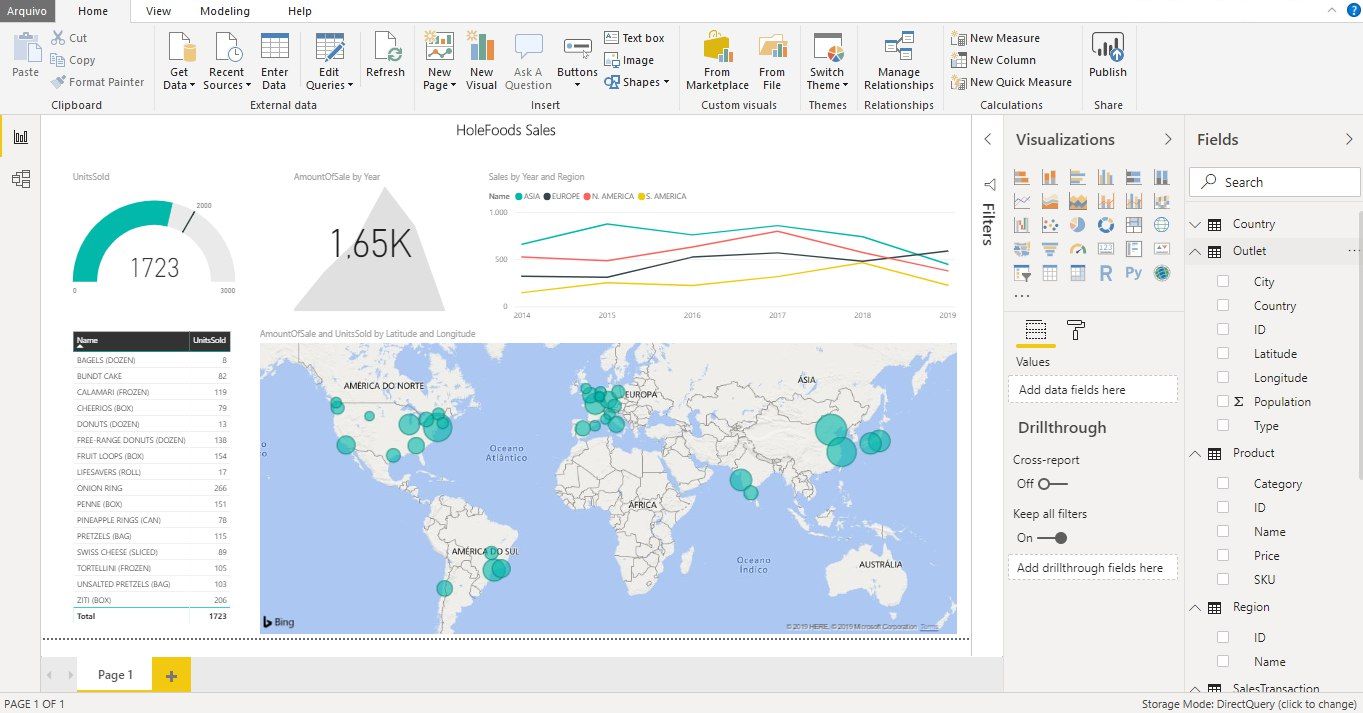
Task: Expand the Country table in Fields
Action: point(1195,225)
